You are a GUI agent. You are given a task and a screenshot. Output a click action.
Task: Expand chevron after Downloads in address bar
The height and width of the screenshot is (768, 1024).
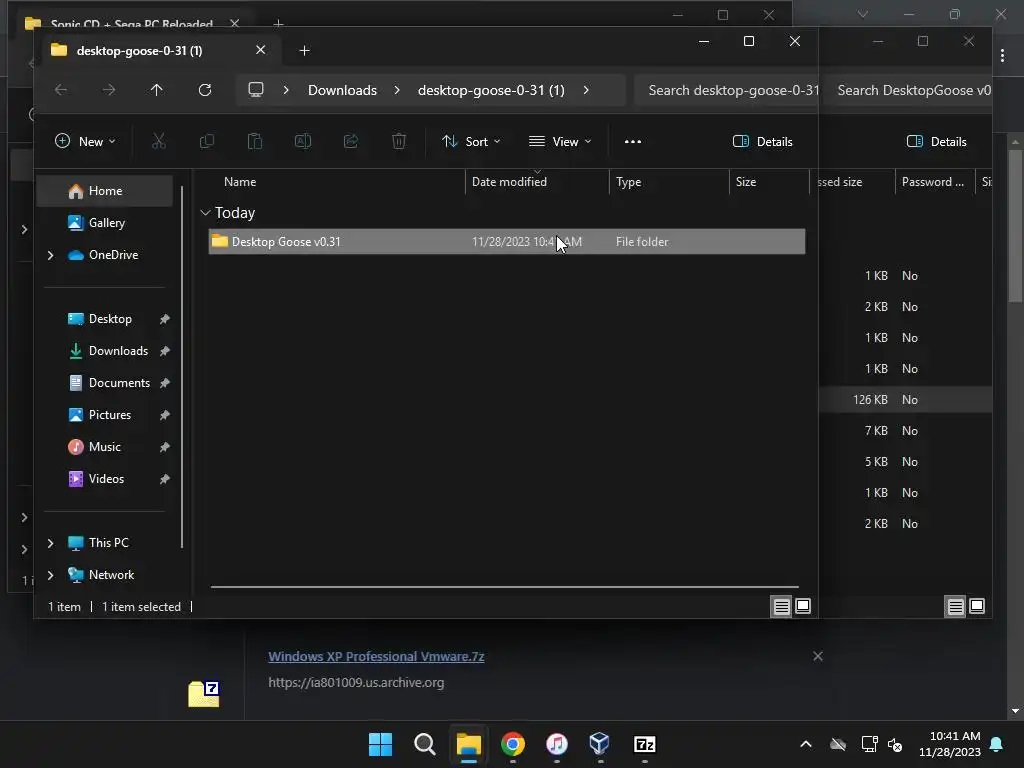(x=397, y=90)
